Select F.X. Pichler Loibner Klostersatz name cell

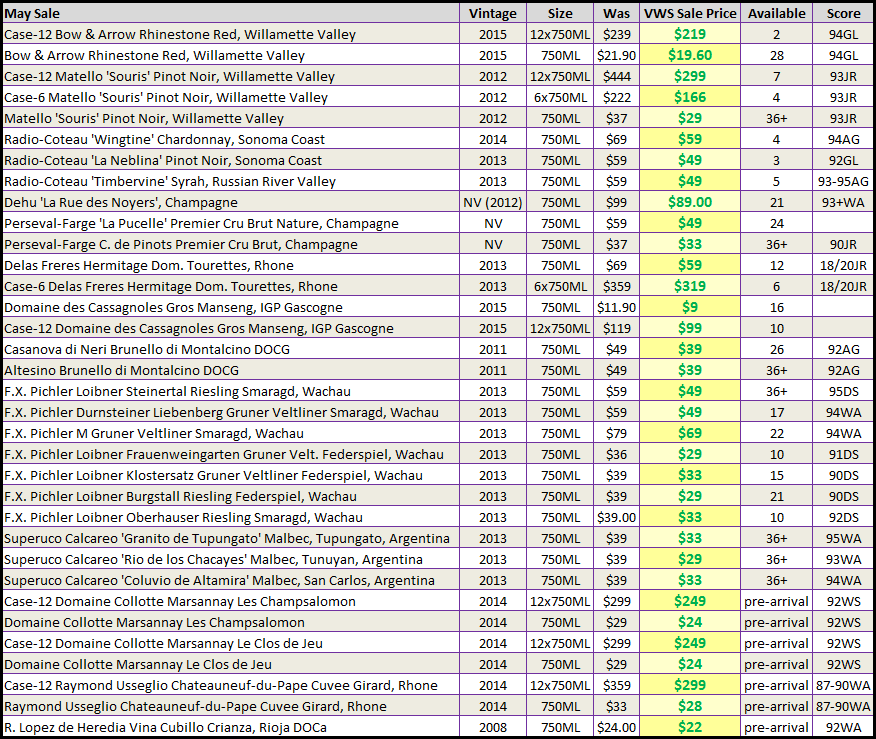(x=231, y=475)
